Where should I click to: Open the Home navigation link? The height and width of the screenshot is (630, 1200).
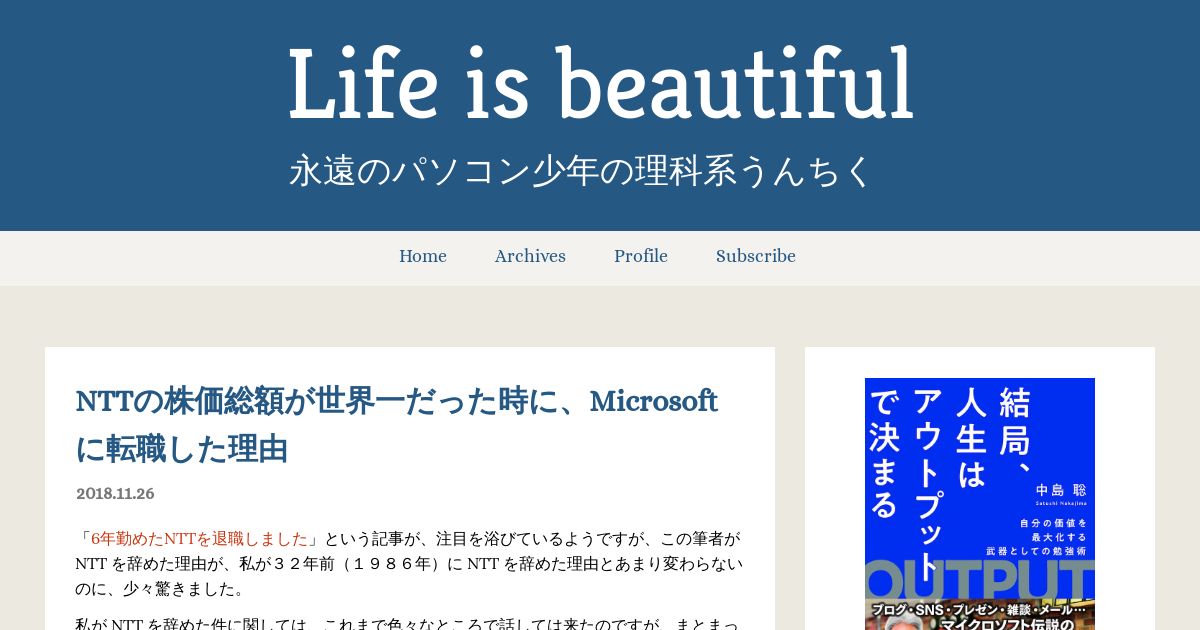422,257
